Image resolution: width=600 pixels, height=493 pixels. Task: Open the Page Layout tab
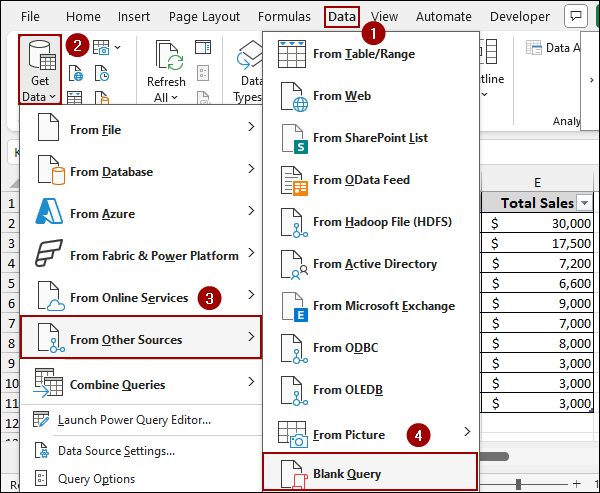[204, 16]
